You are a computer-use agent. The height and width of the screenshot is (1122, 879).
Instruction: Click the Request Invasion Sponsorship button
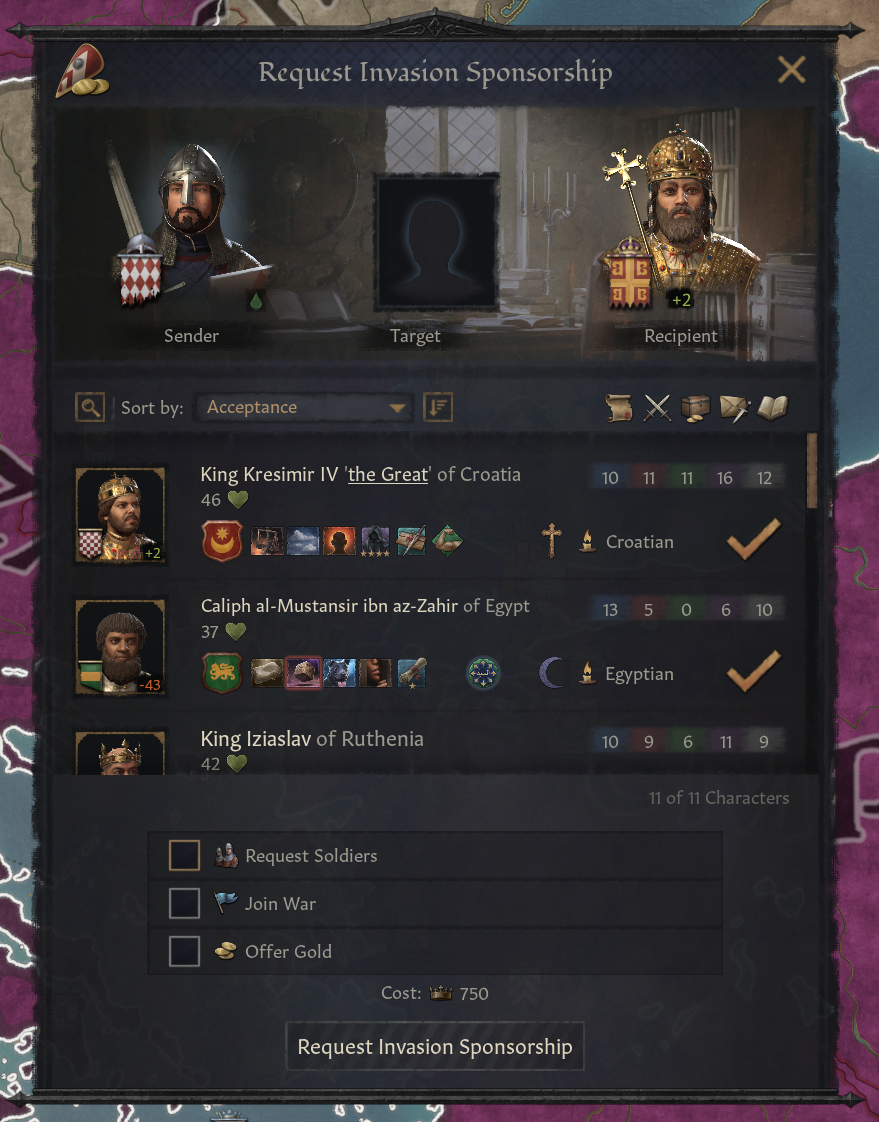[435, 1046]
